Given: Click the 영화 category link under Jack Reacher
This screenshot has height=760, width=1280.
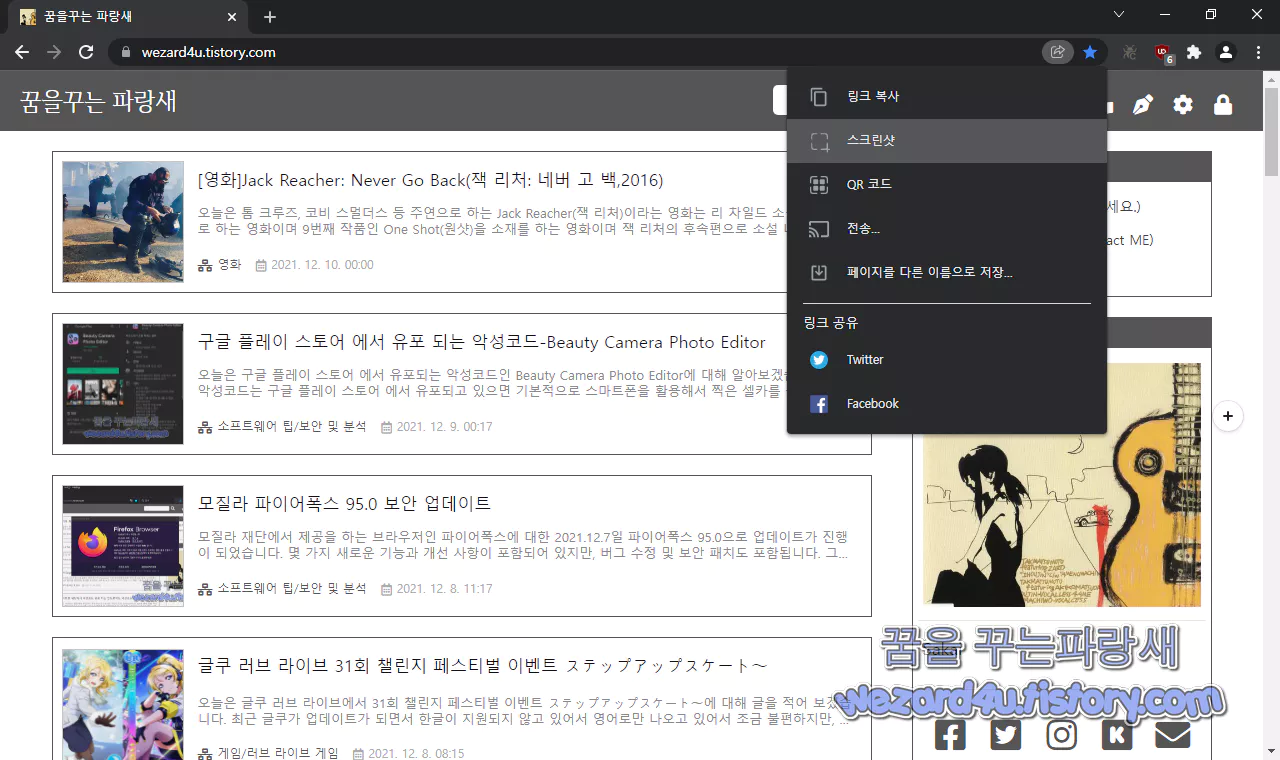Looking at the screenshot, I should (x=229, y=265).
